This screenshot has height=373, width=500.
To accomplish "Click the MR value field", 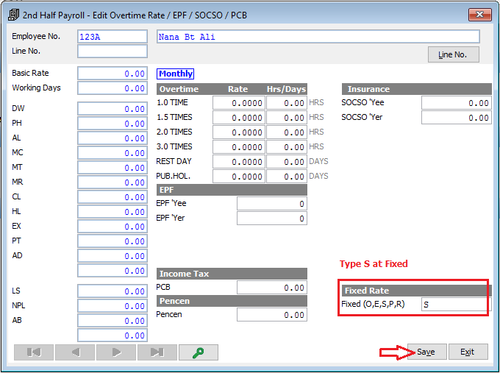I will coord(112,182).
